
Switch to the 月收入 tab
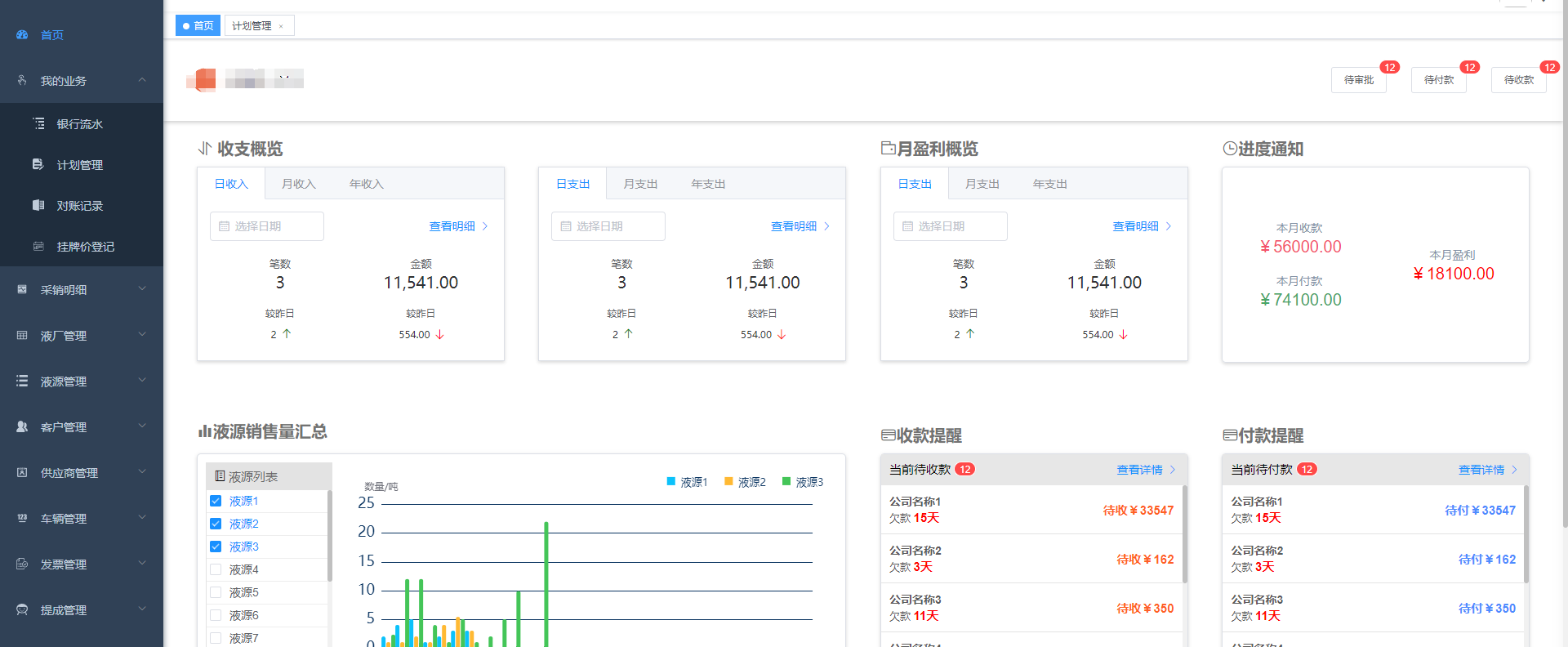pyautogui.click(x=299, y=184)
